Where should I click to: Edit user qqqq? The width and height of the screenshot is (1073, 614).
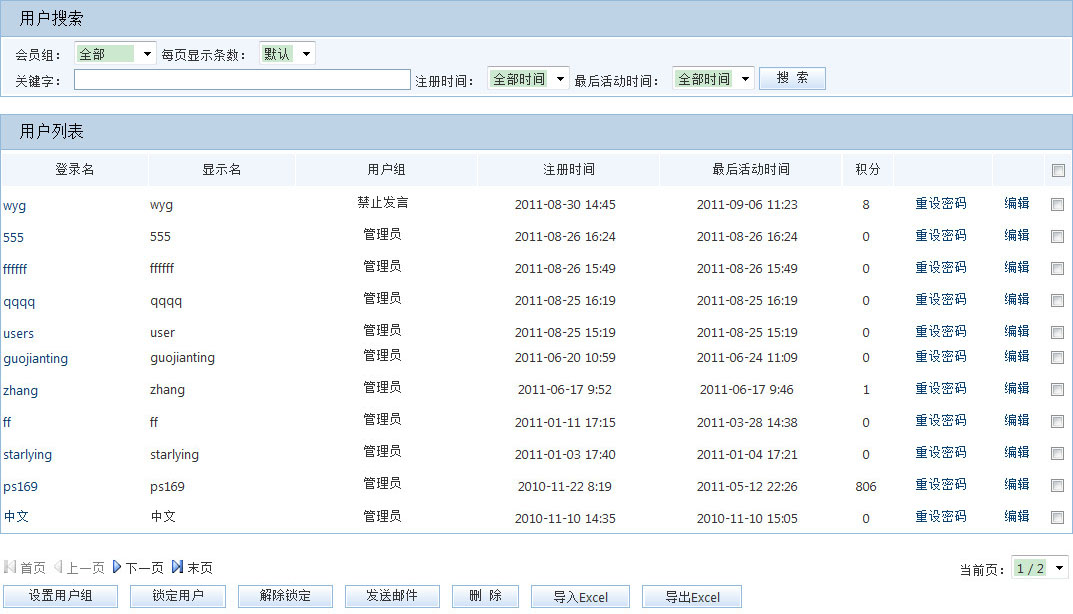[x=1017, y=299]
